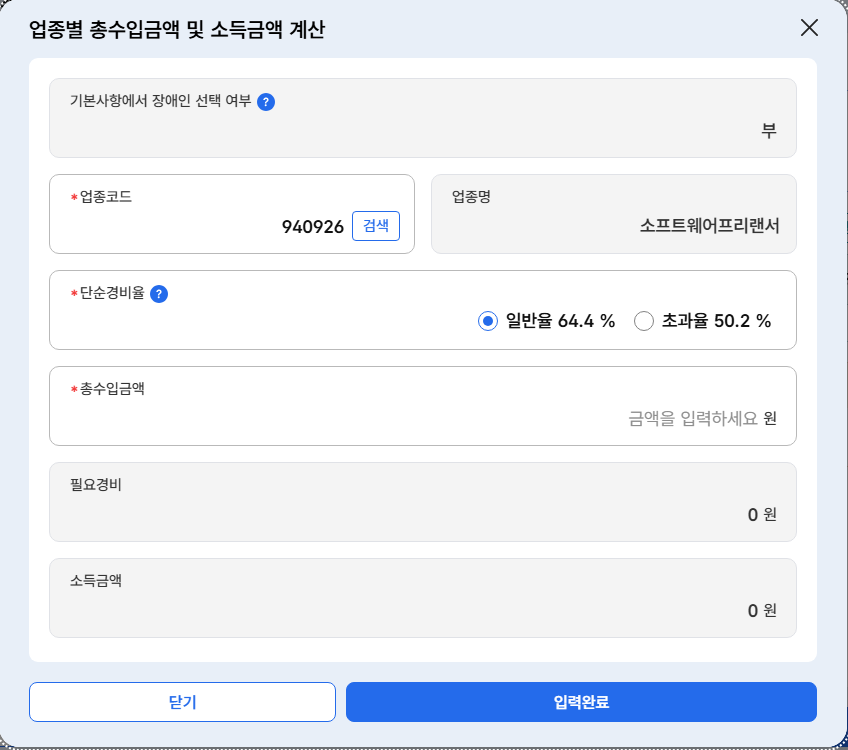Select the 일반율 64.4 % radio button
848x750 pixels.
pyautogui.click(x=487, y=321)
